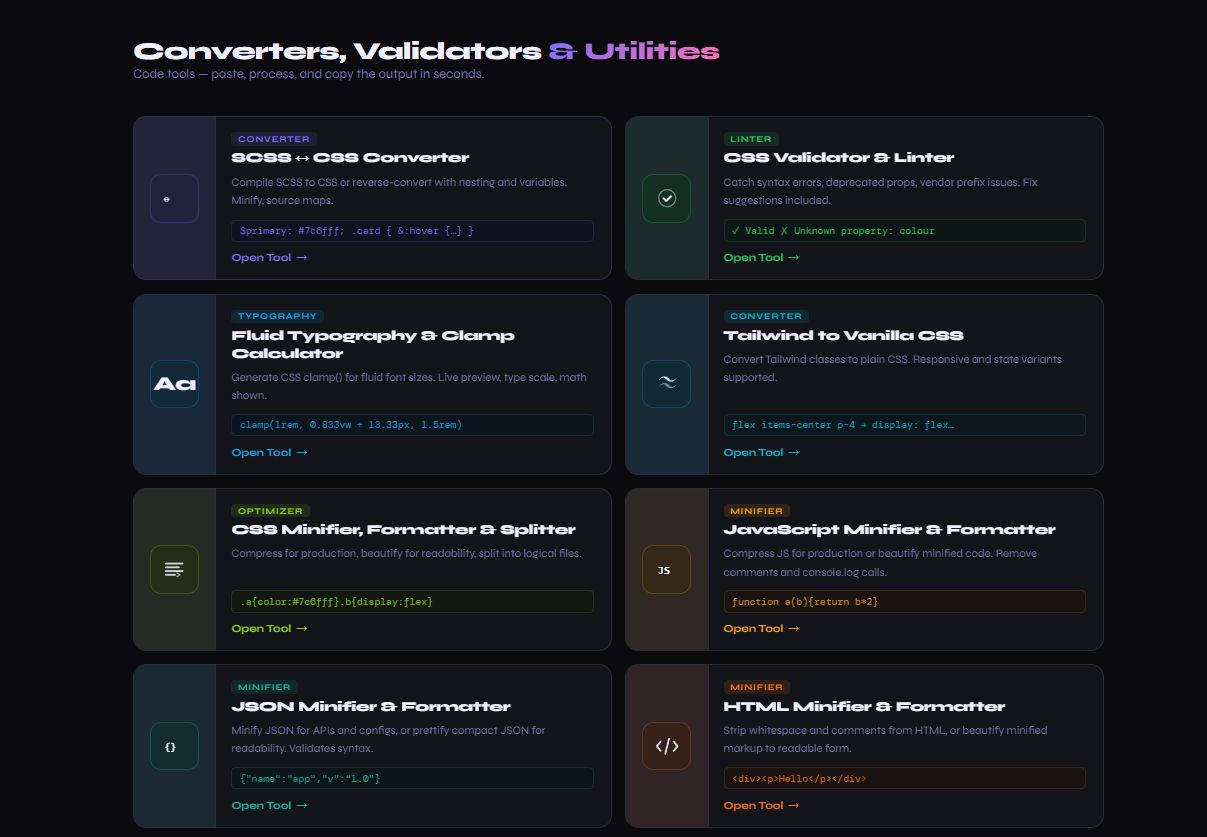Click the clamp(1rem...) code snippet
This screenshot has height=837, width=1207.
(x=412, y=425)
